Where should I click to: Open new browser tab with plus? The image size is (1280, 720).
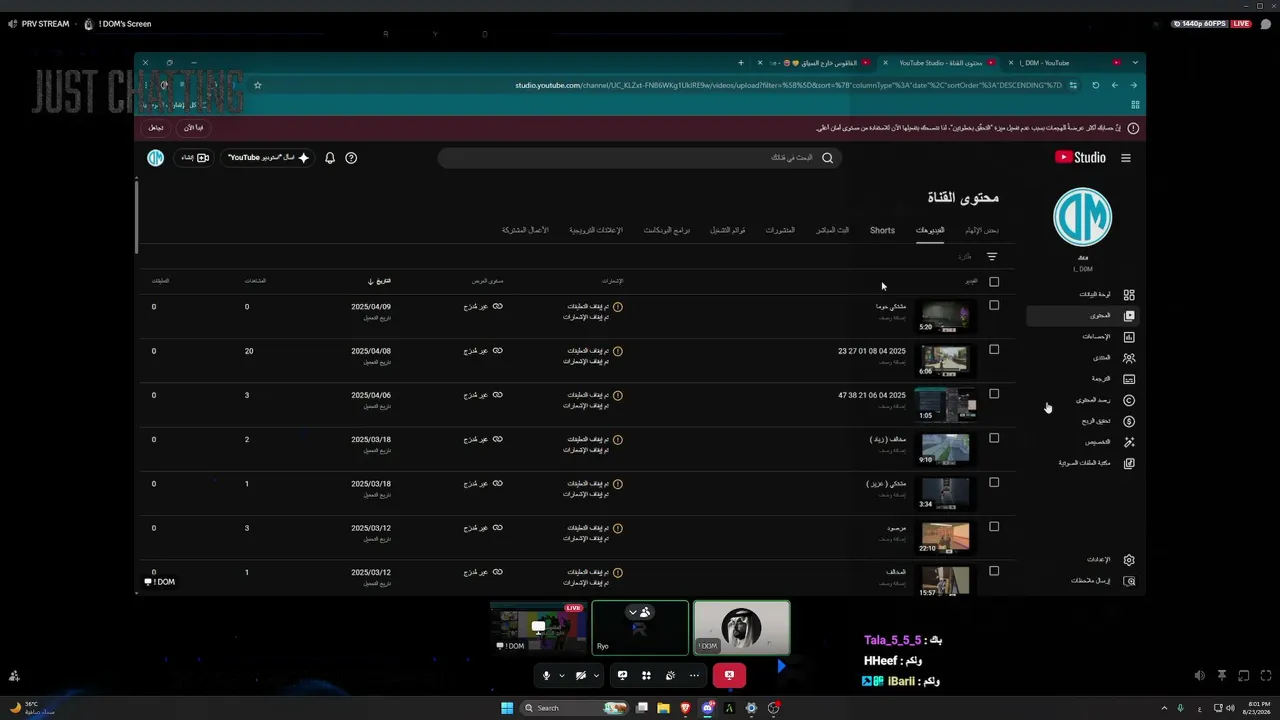[x=741, y=63]
